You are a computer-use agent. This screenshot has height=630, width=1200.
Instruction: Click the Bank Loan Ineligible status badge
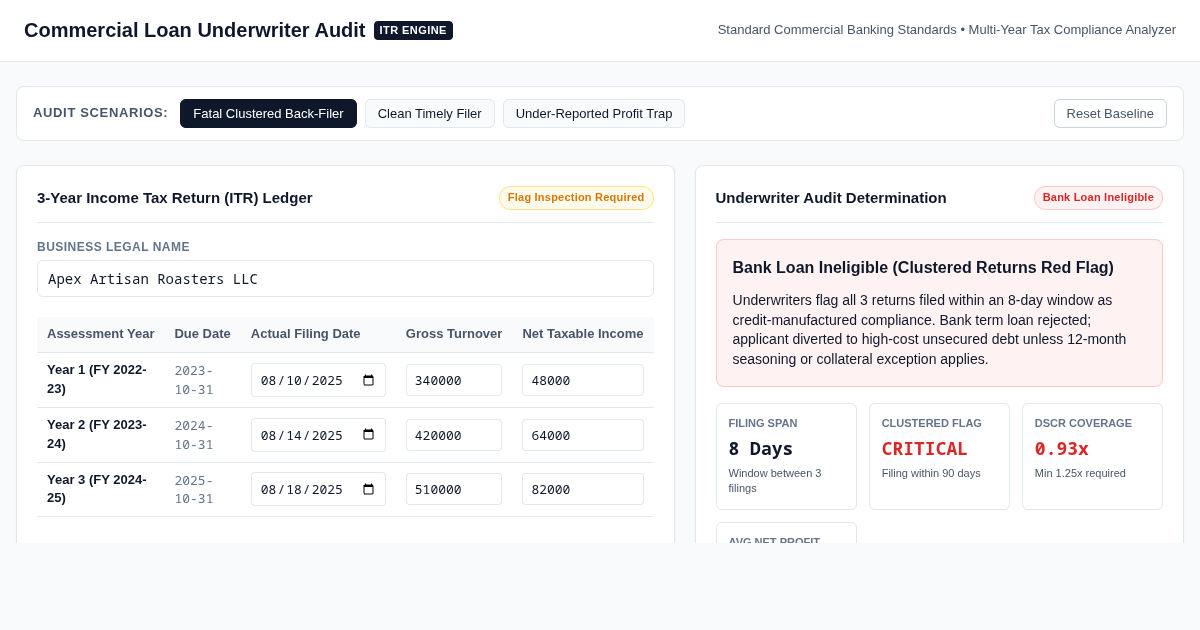[1098, 197]
